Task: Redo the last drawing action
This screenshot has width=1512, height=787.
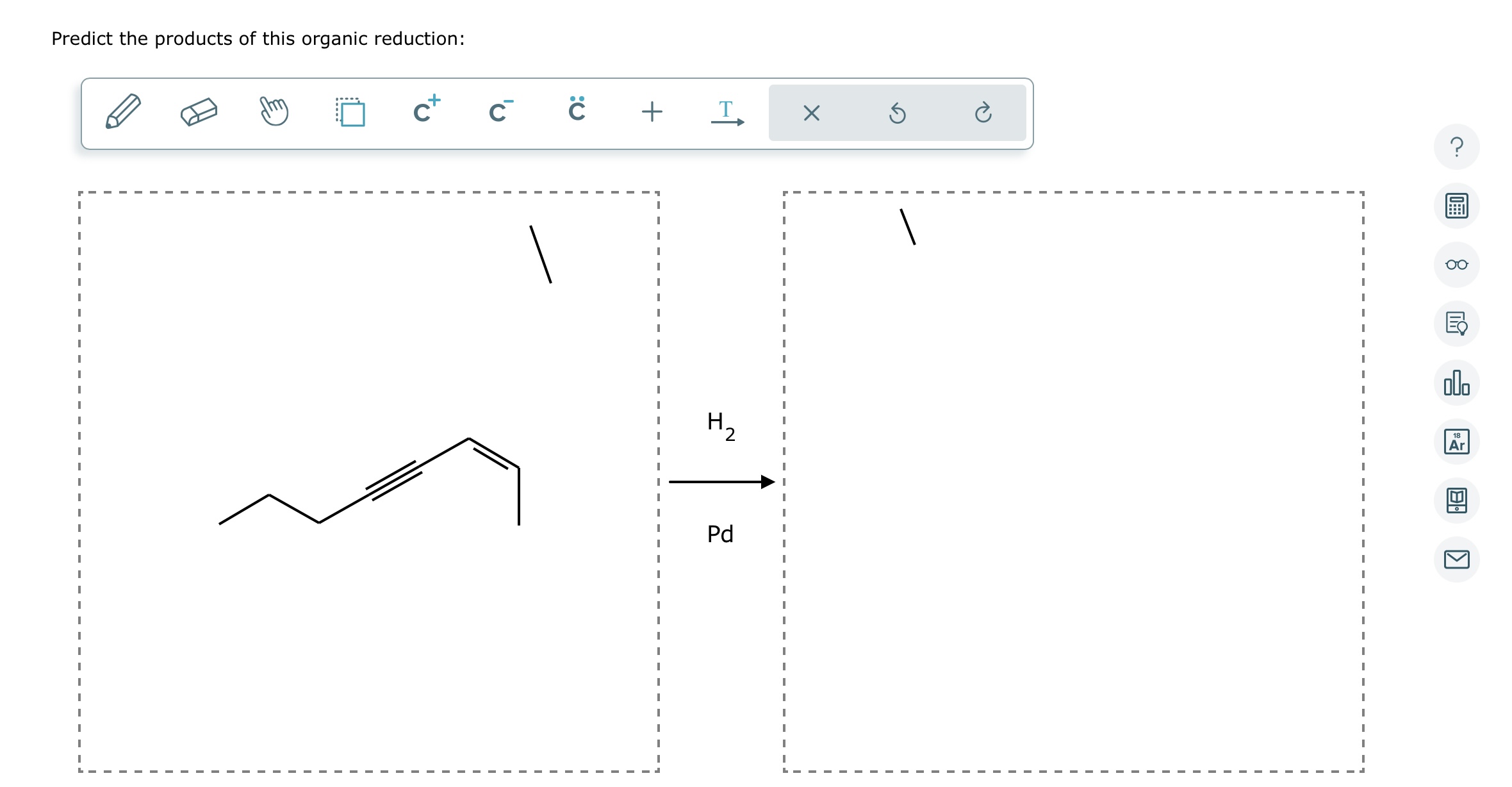Action: click(x=983, y=113)
